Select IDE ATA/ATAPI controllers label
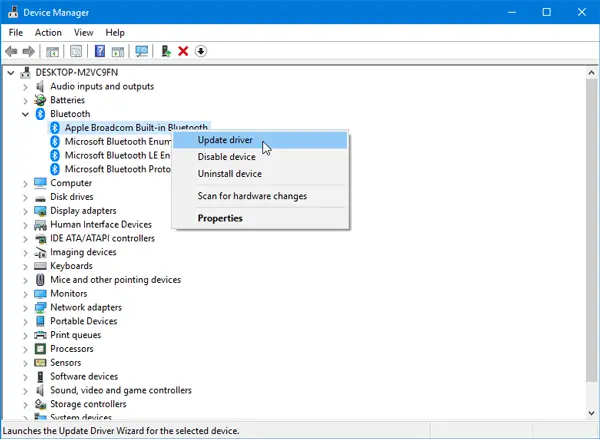The width and height of the screenshot is (600, 439). tap(103, 238)
